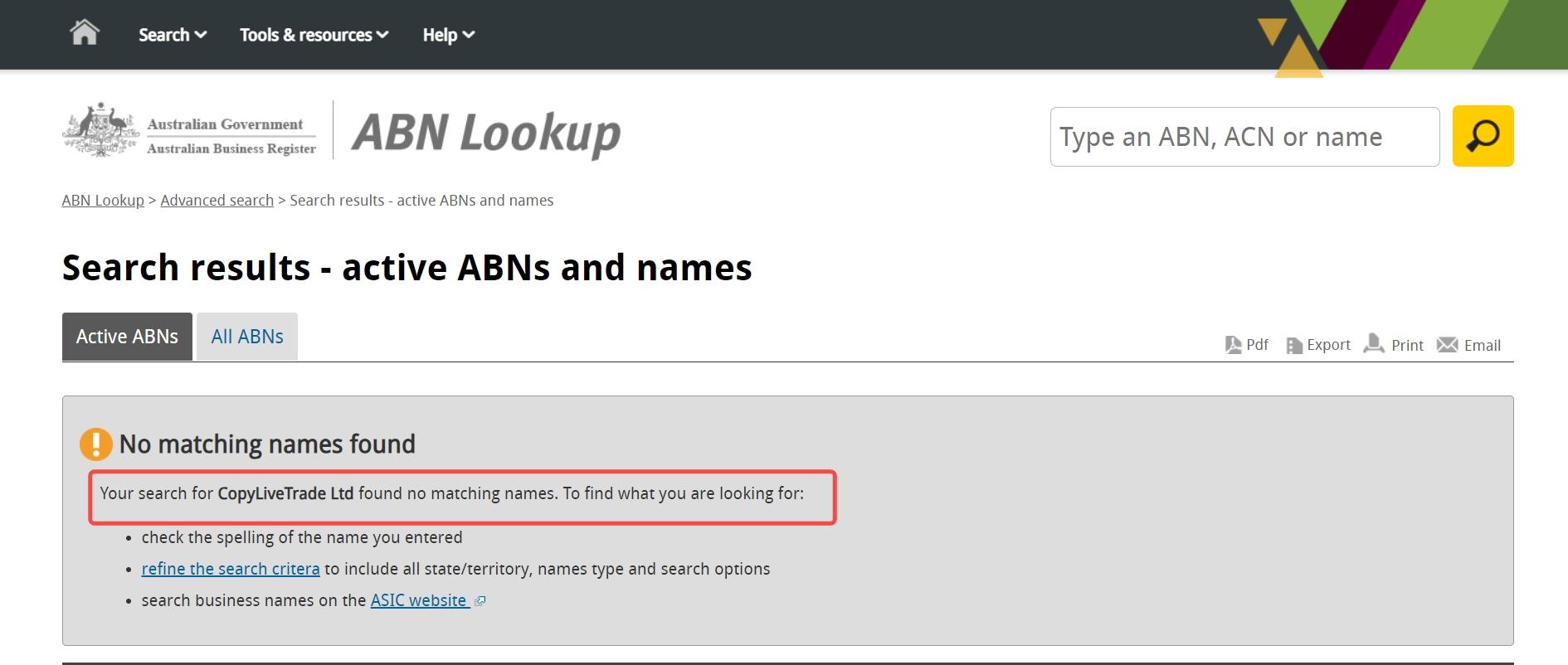Click the yellow magnifier search button

click(1483, 136)
